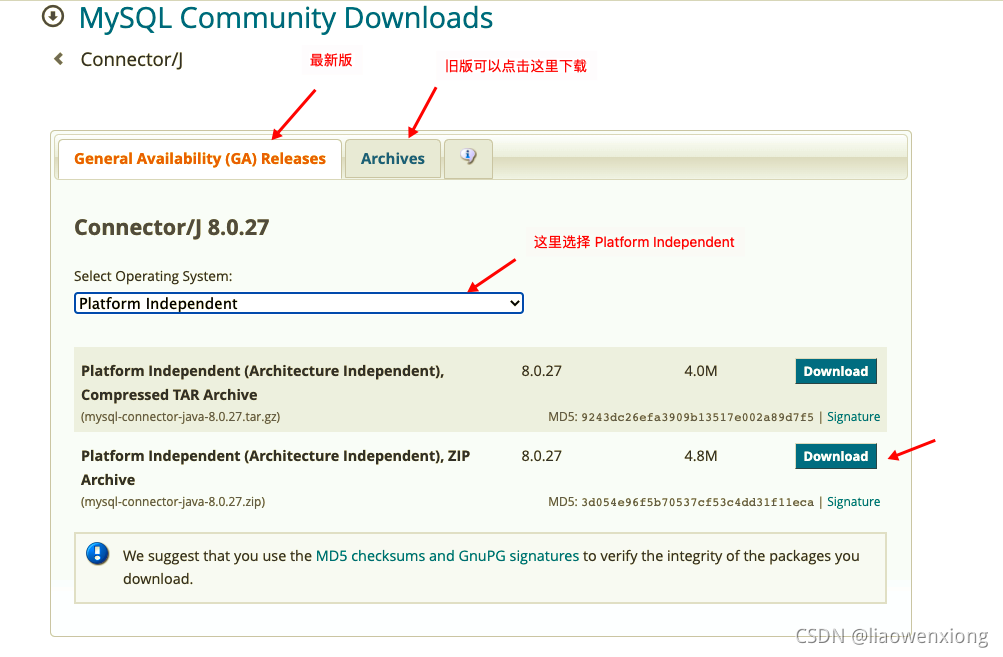Switch to General Availability (GA) Releases tab
Image resolution: width=1003 pixels, height=657 pixels.
pyautogui.click(x=200, y=159)
